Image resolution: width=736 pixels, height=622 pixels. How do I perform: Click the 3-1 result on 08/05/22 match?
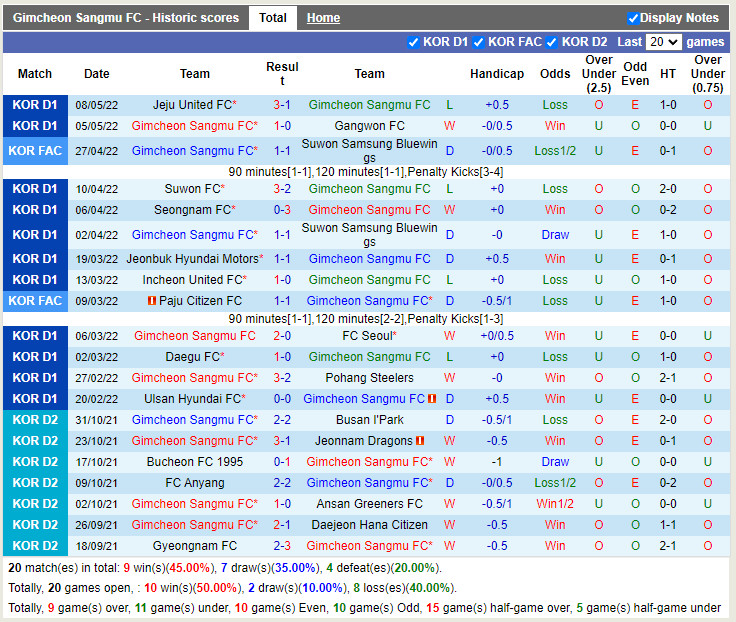[x=282, y=105]
